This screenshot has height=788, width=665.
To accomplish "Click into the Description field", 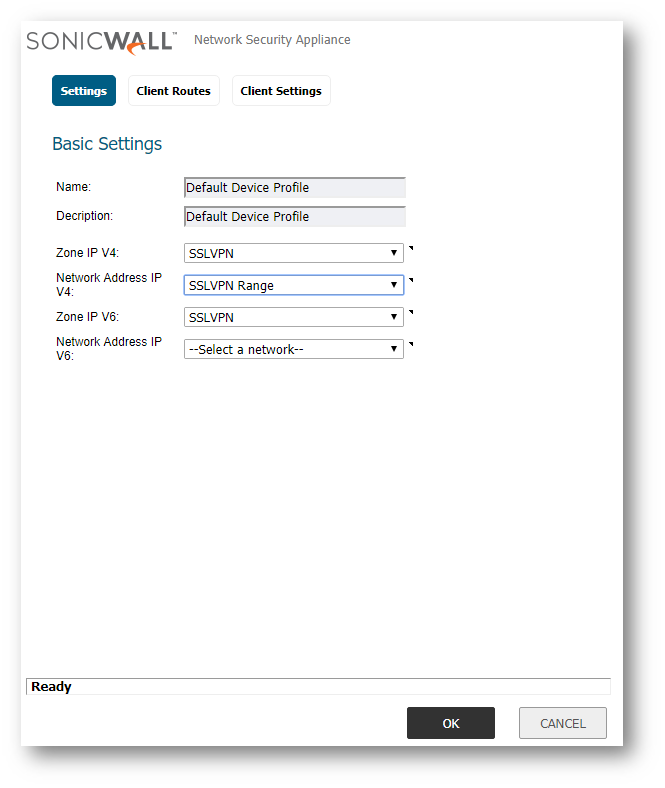I will click(x=295, y=217).
